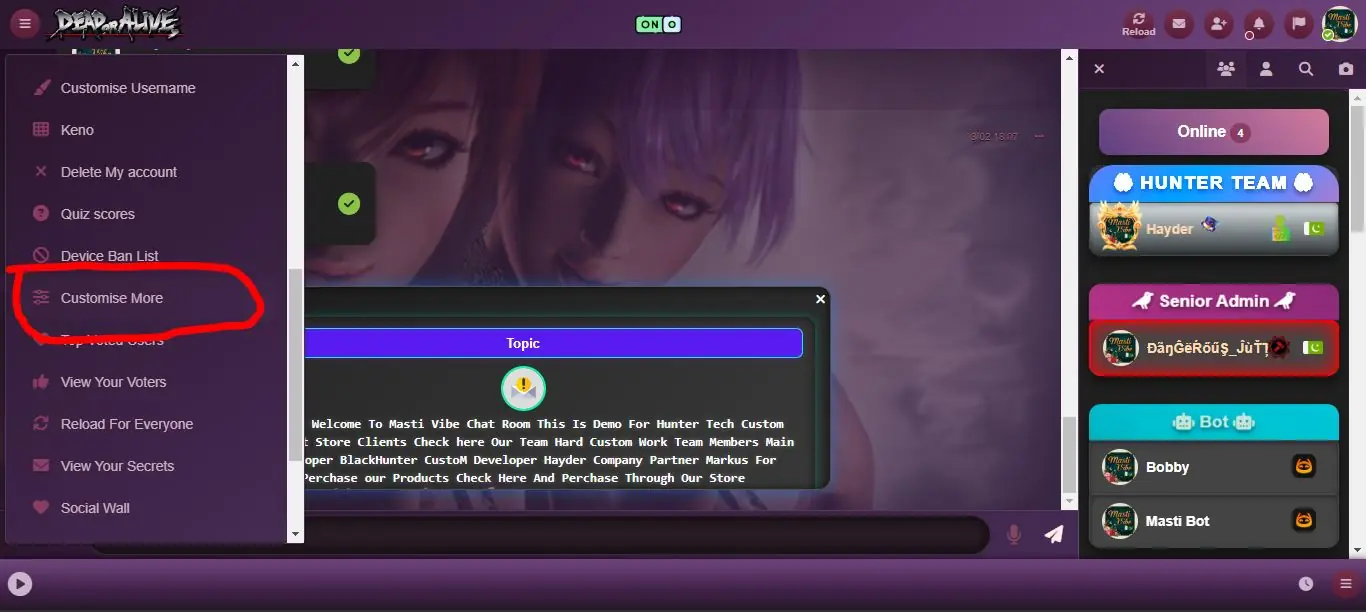This screenshot has width=1366, height=612.
Task: Open private messages envelope in the header
Action: click(1178, 24)
